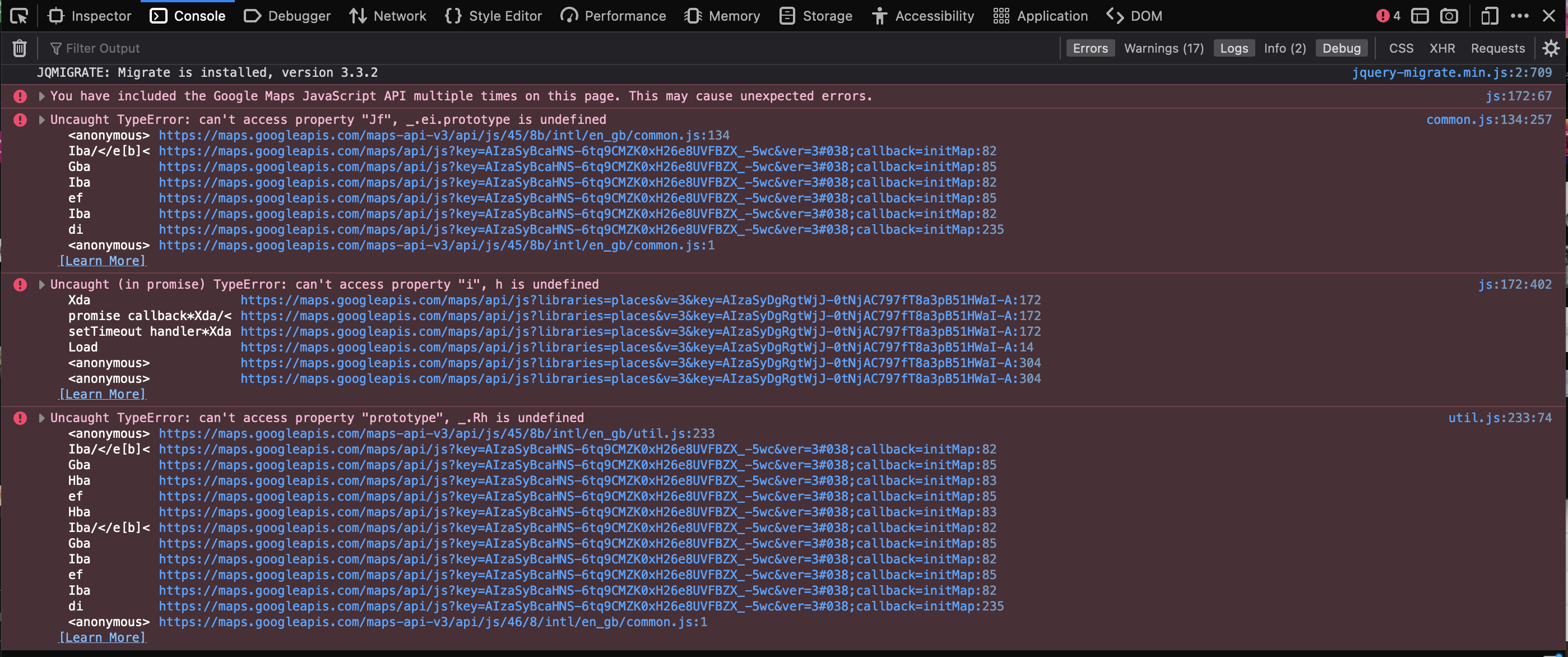Open the 46/8 common.js:1 stack link
The width and height of the screenshot is (1568, 657).
tap(433, 622)
